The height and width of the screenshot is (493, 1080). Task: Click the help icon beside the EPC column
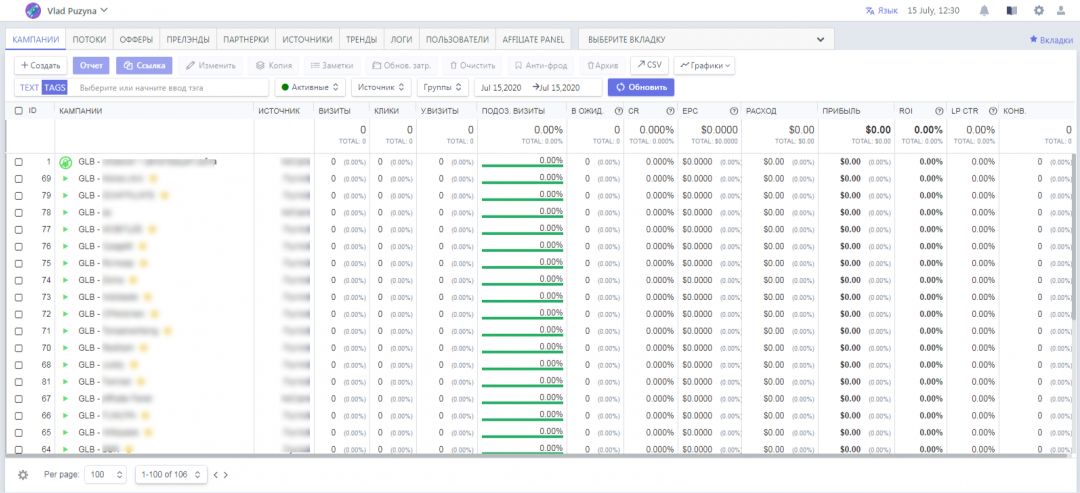pos(734,111)
